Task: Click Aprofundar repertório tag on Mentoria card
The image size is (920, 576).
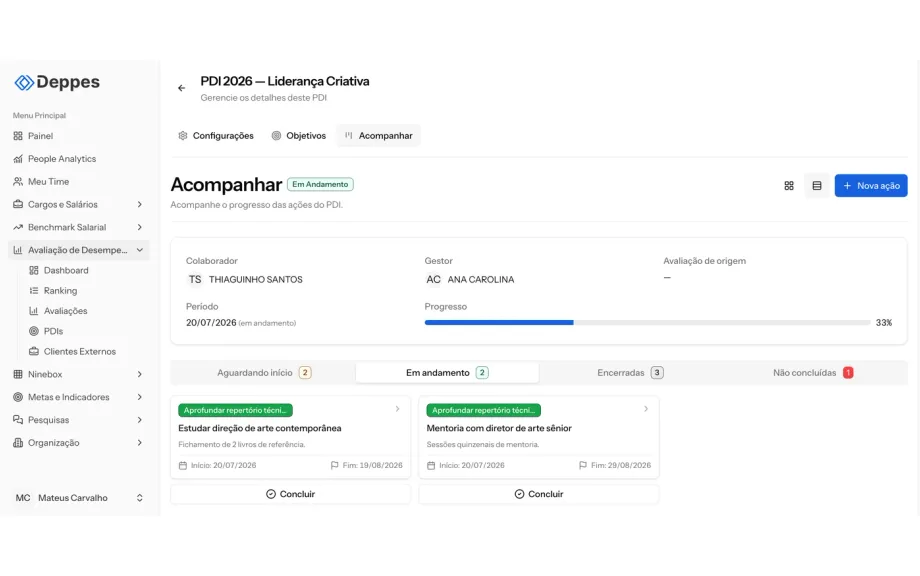Action: click(483, 411)
